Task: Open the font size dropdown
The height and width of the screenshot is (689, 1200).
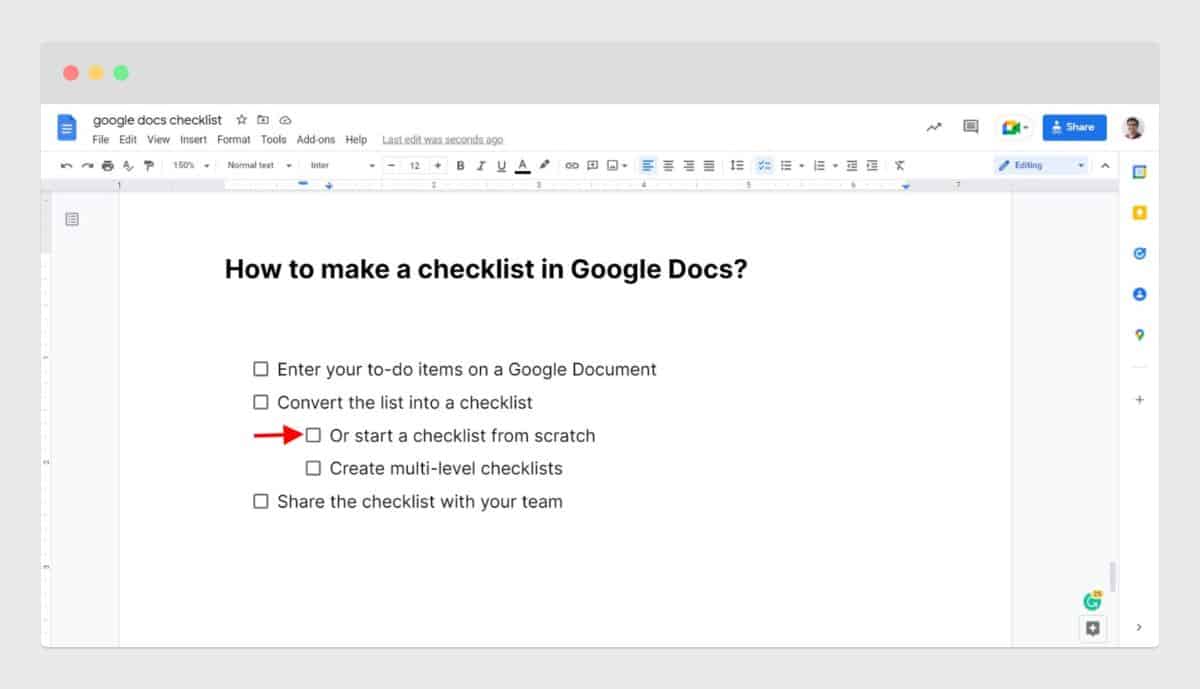Action: click(417, 165)
